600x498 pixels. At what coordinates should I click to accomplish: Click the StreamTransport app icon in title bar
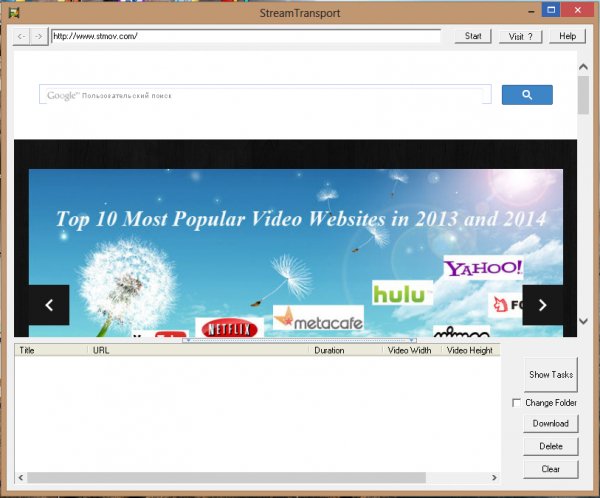point(15,13)
